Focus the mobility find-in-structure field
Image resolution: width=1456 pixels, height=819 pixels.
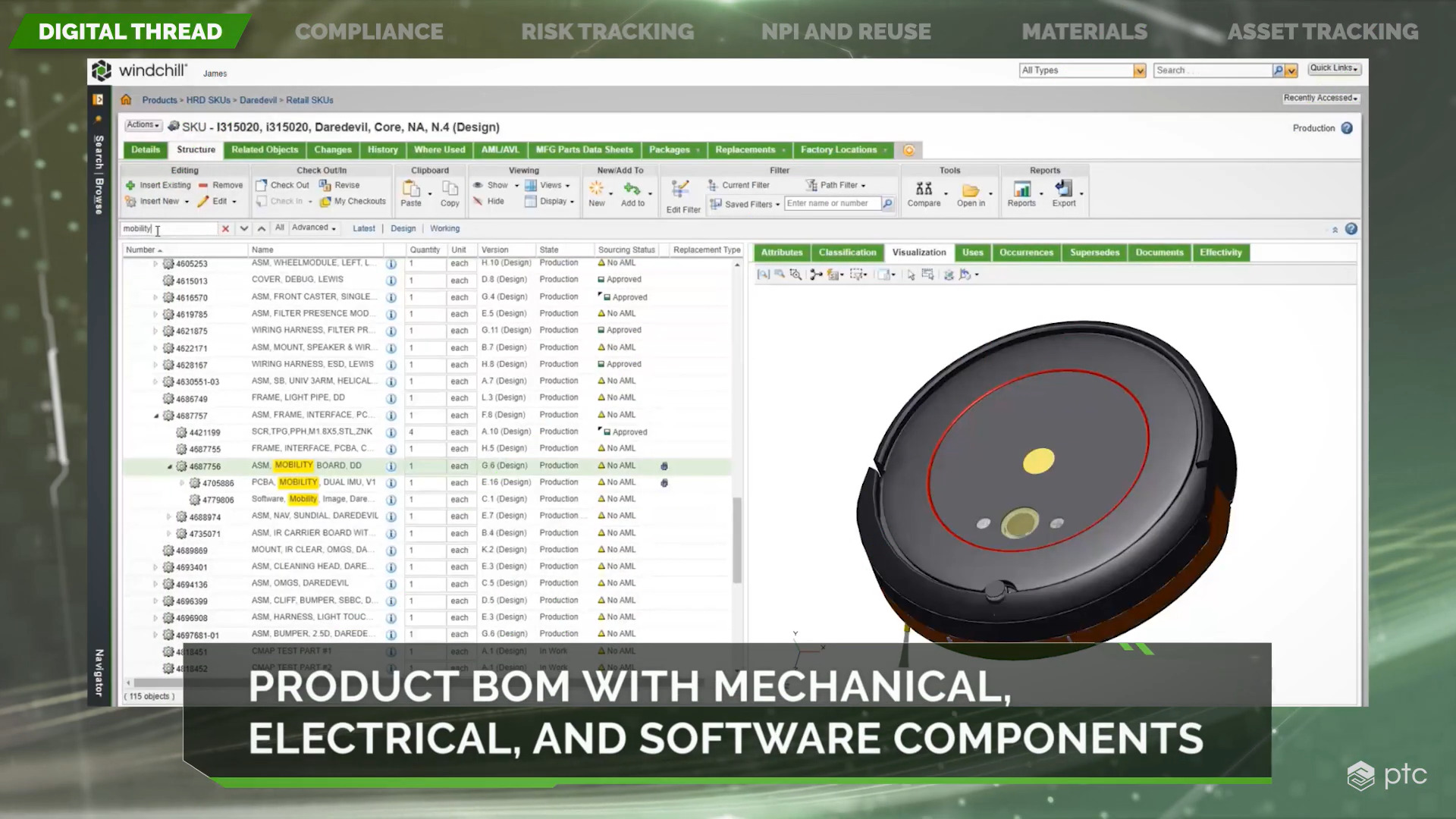coord(169,228)
